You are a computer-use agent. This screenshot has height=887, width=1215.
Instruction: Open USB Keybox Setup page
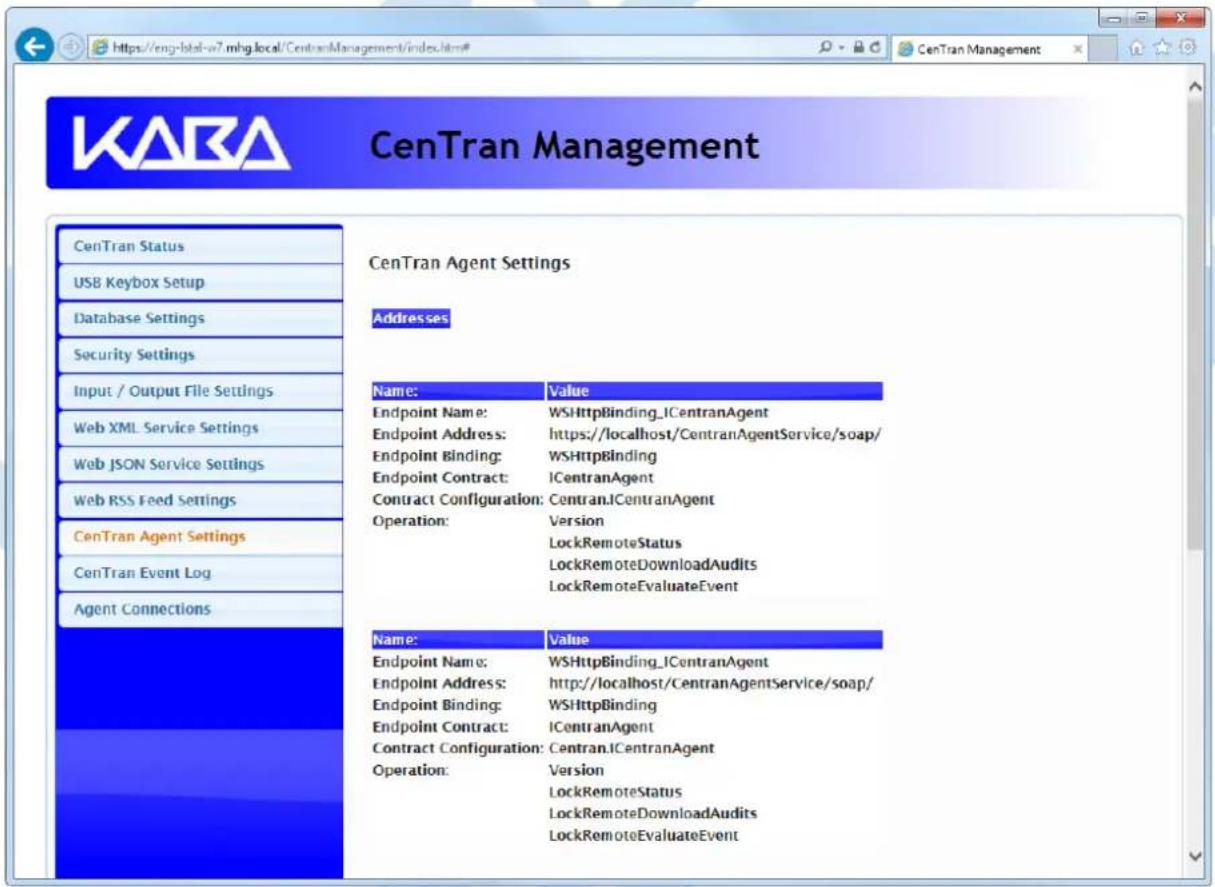(x=200, y=282)
